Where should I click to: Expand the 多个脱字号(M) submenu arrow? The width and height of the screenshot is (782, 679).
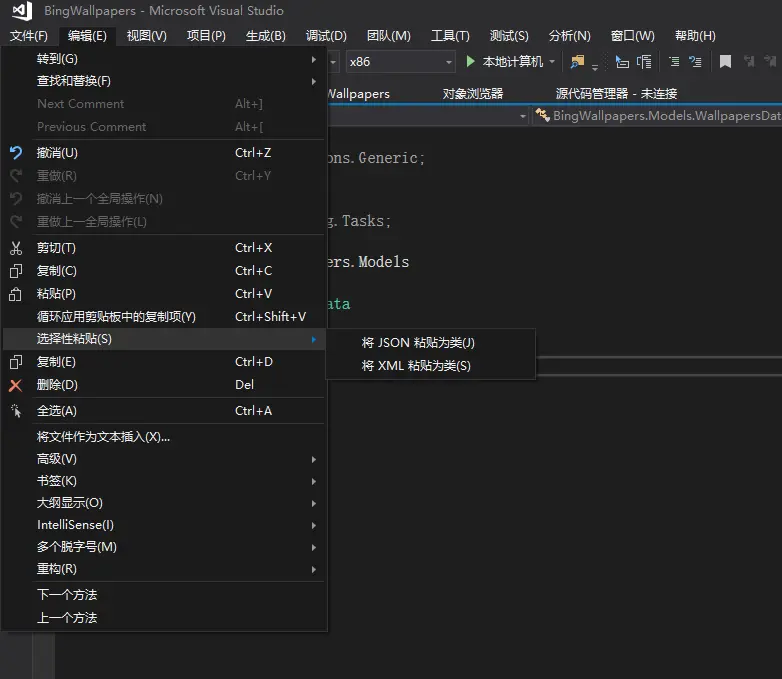tap(314, 547)
